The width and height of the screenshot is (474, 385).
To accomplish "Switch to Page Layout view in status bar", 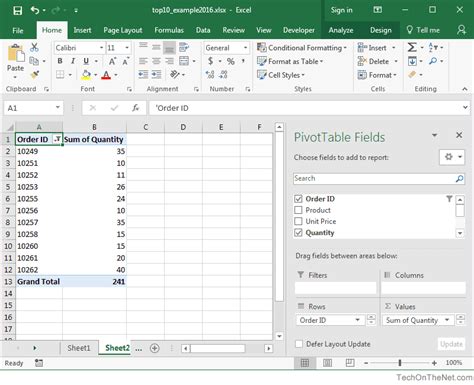I will [327, 363].
